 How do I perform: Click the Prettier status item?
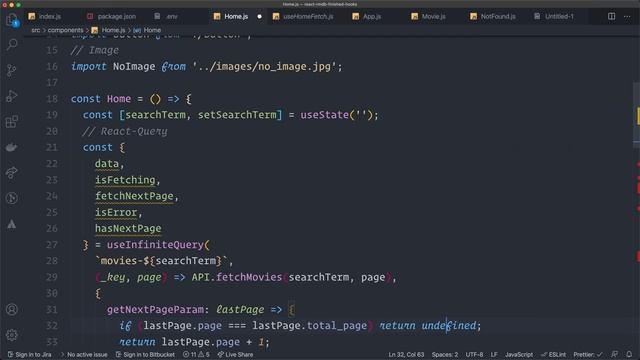click(x=587, y=354)
